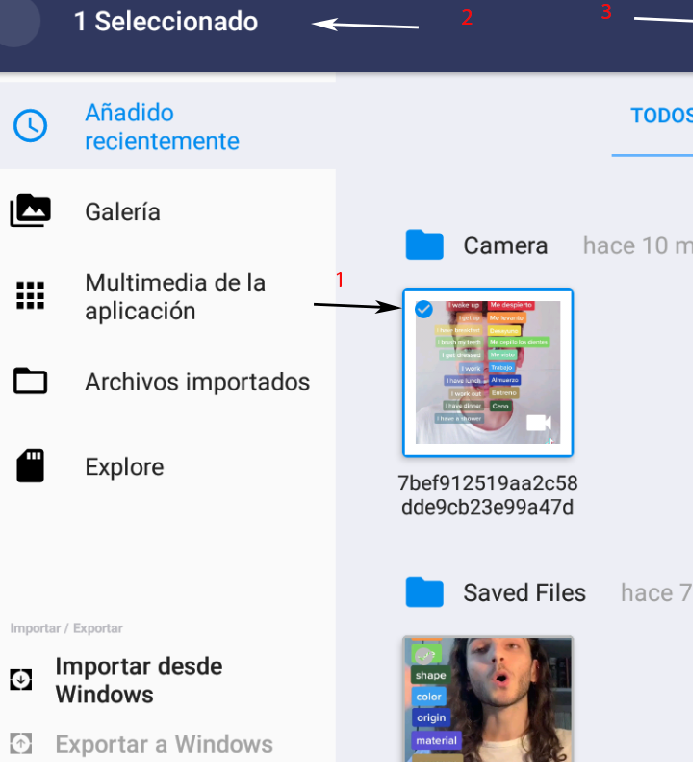Viewport: 693px width, 774px height.
Task: Click the Importar desde Windows text
Action: pos(139,680)
